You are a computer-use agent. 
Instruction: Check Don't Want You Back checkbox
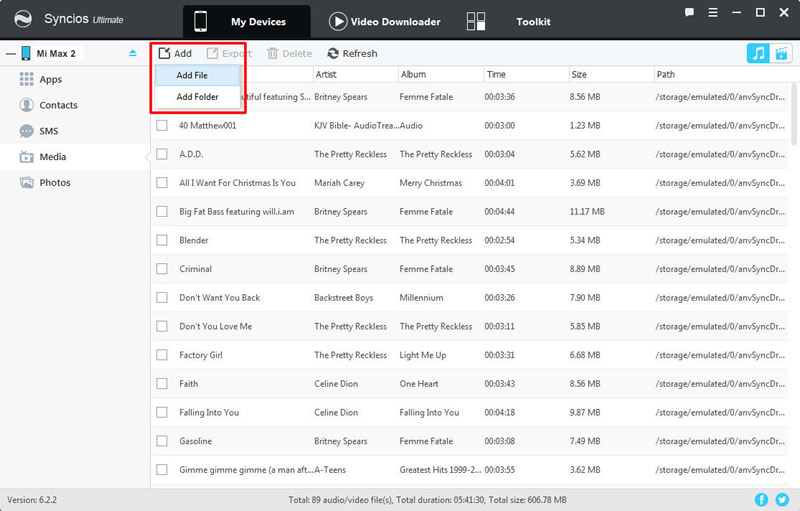point(162,297)
